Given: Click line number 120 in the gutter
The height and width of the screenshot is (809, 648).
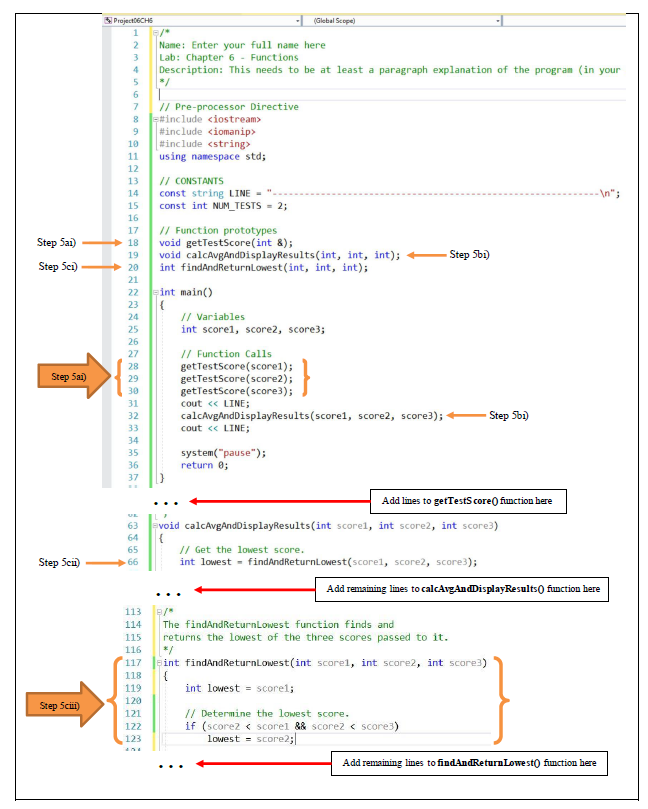Looking at the screenshot, I should point(133,701).
